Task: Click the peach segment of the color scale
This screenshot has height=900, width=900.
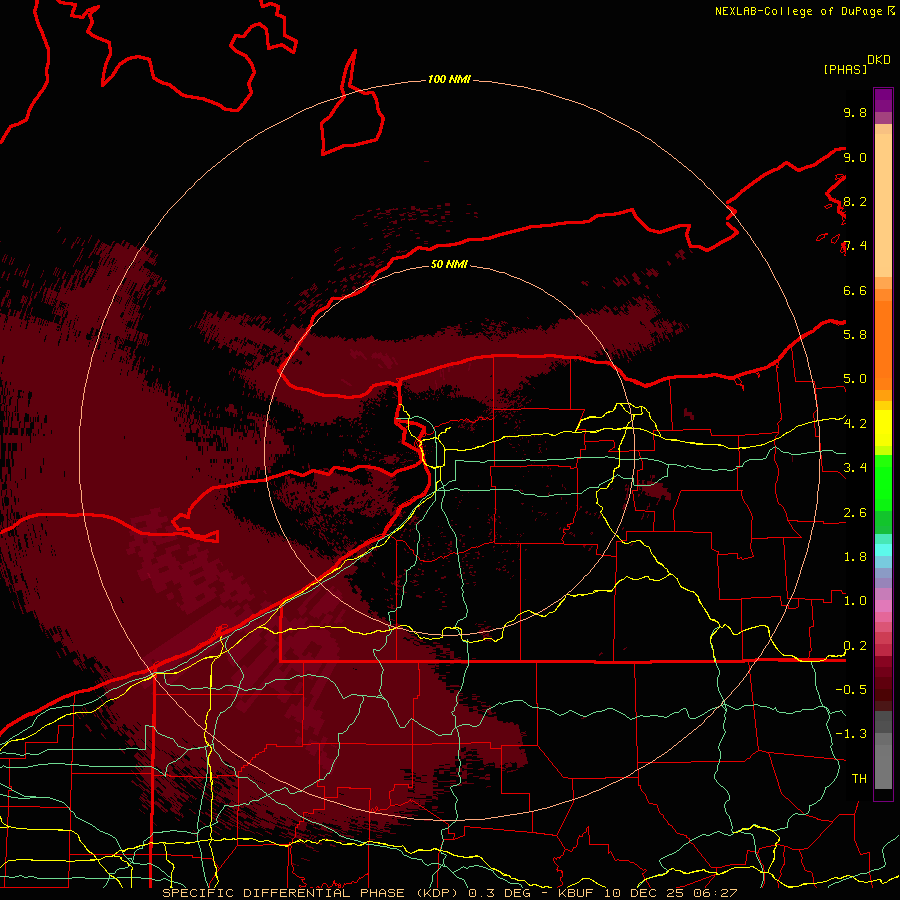Action: (x=883, y=205)
